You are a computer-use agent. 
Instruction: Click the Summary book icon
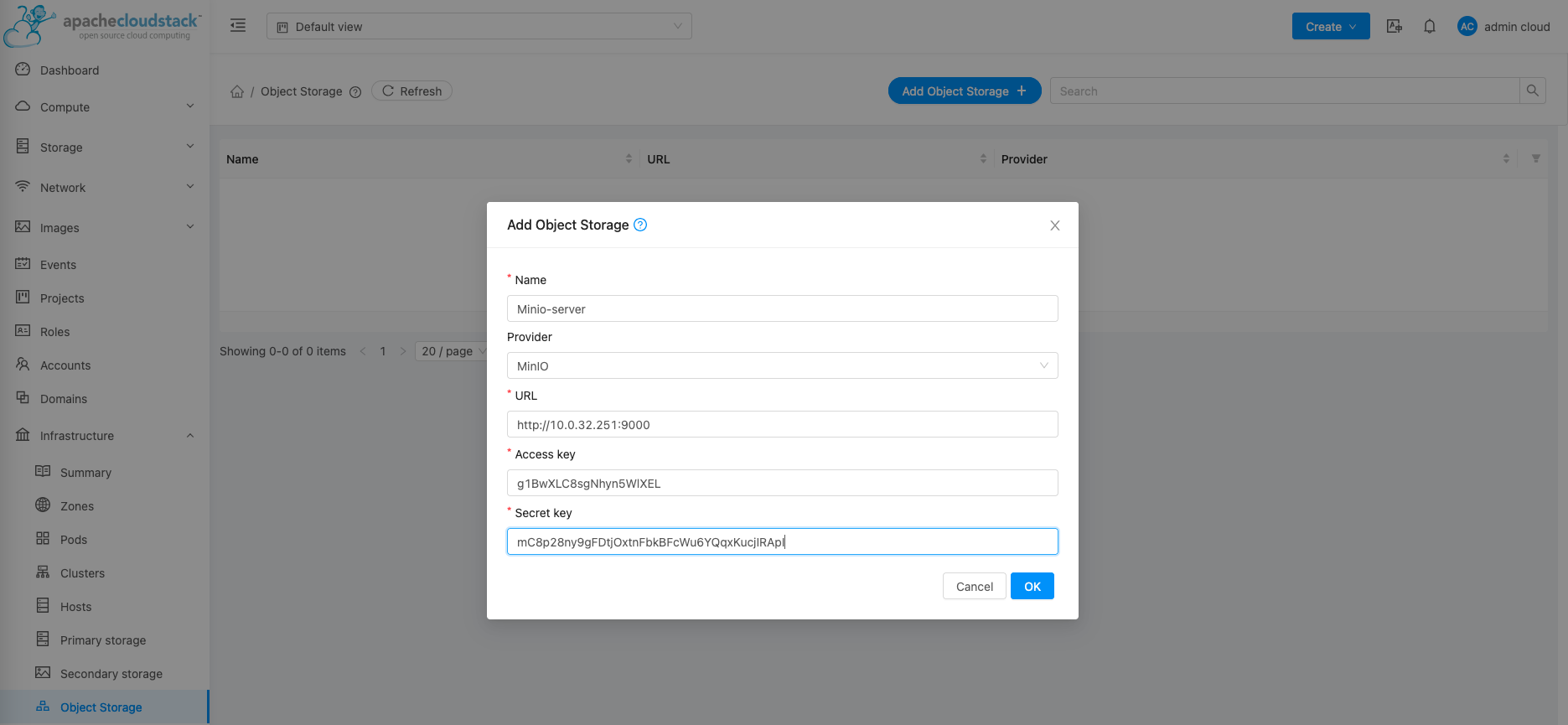[x=43, y=472]
